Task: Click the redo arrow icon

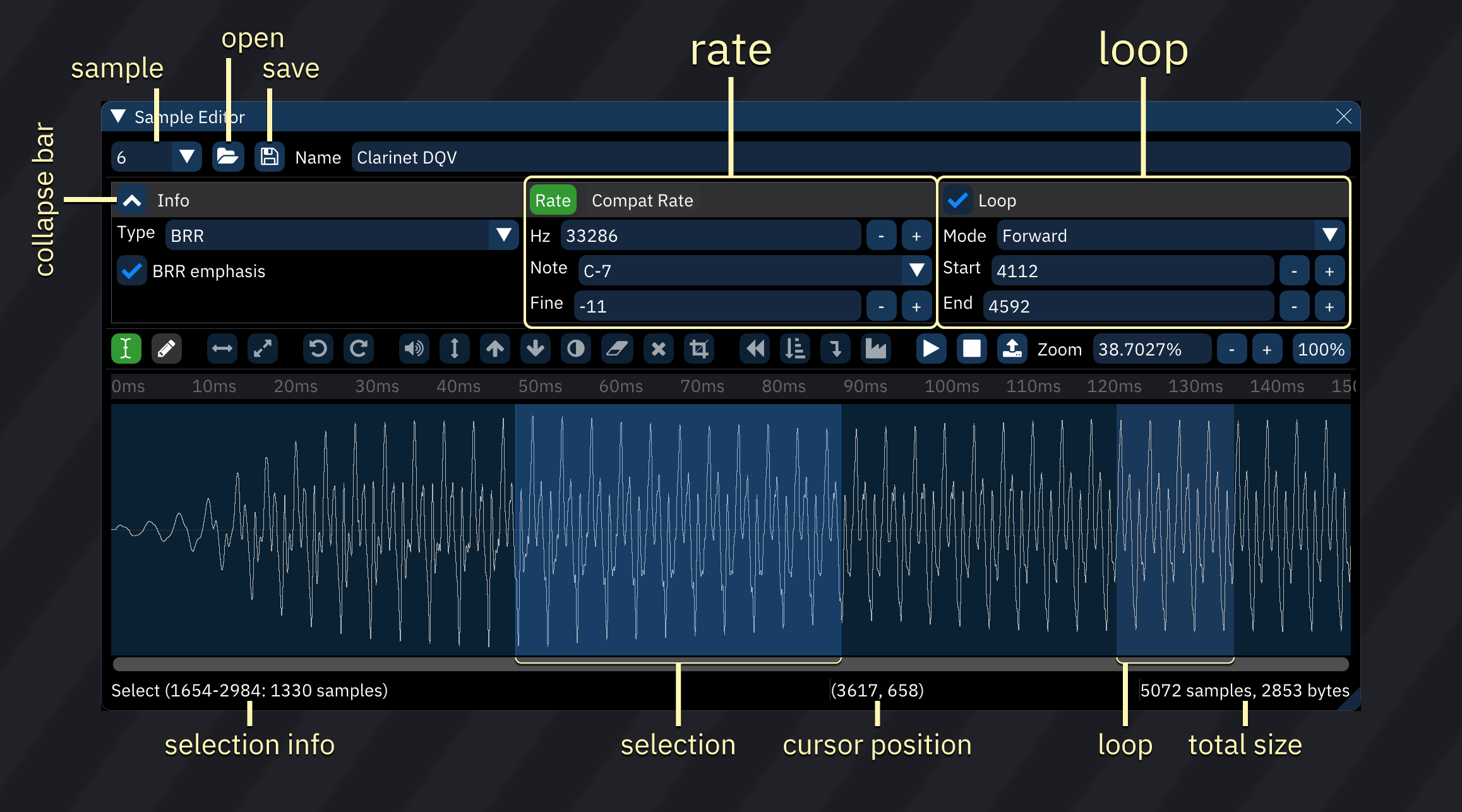Action: 359,349
